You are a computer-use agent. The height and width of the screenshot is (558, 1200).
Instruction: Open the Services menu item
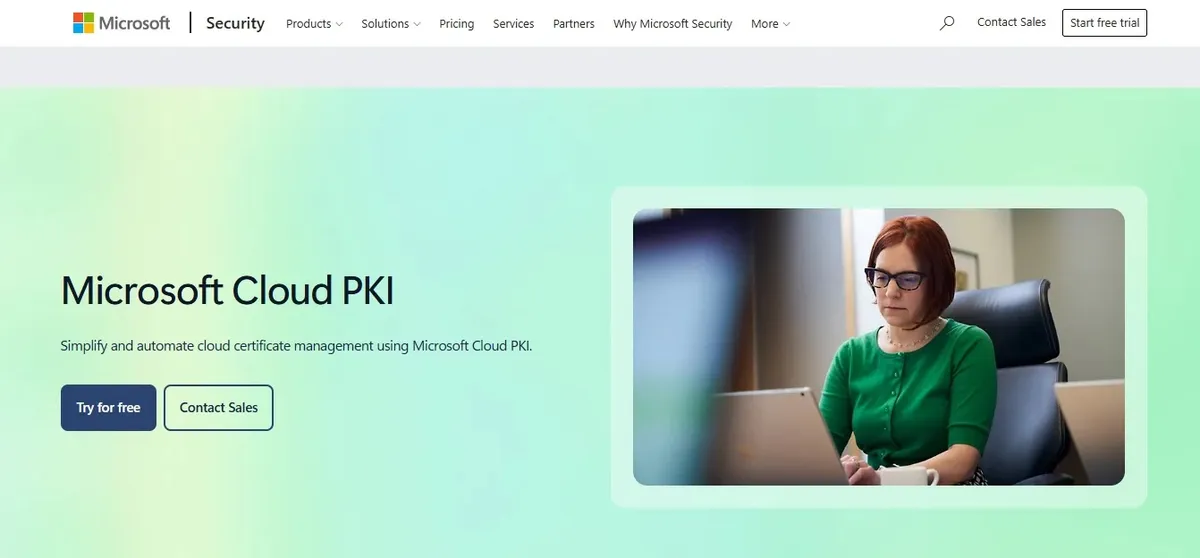[514, 24]
